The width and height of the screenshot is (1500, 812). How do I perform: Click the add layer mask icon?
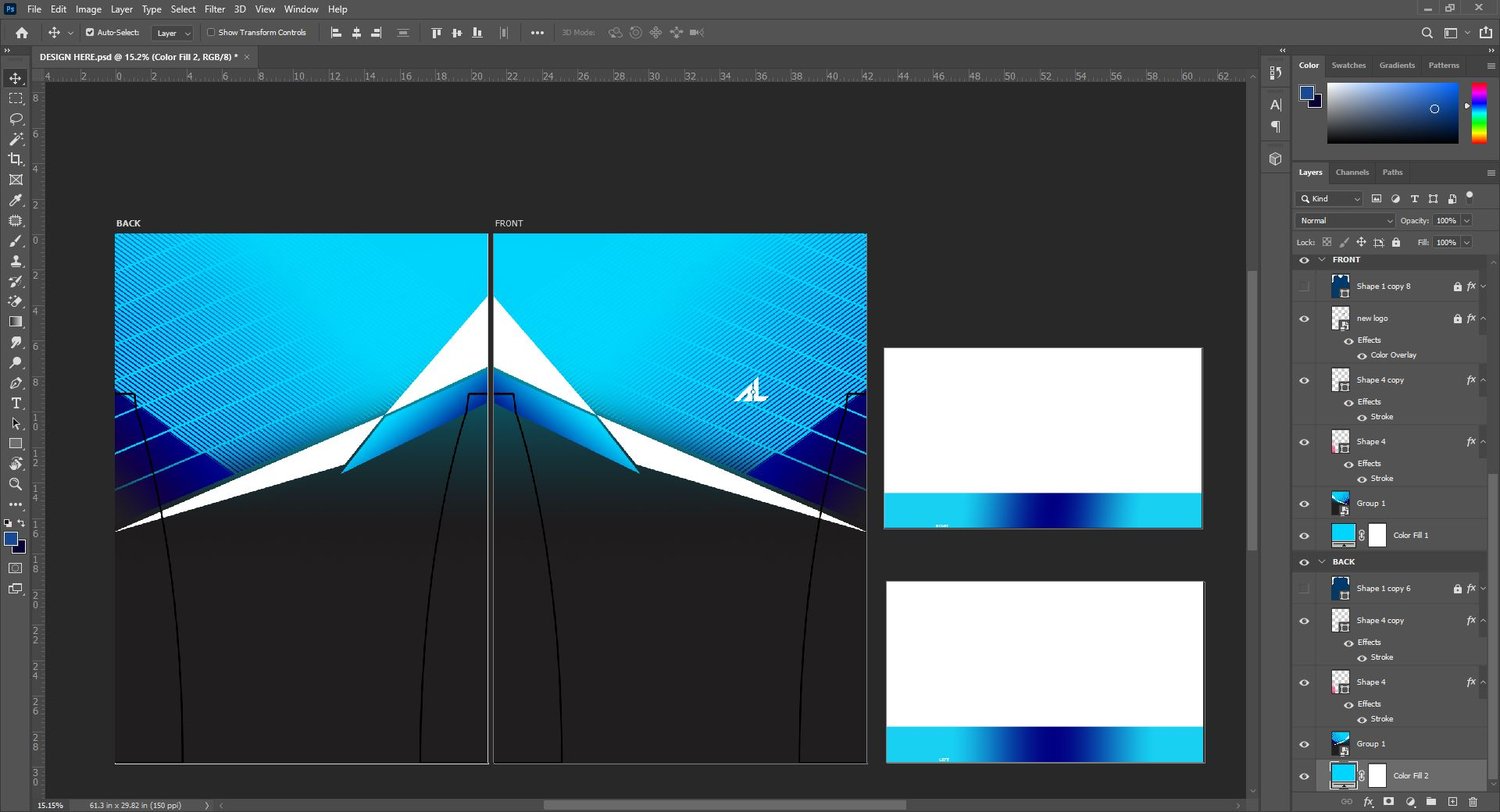1388,802
